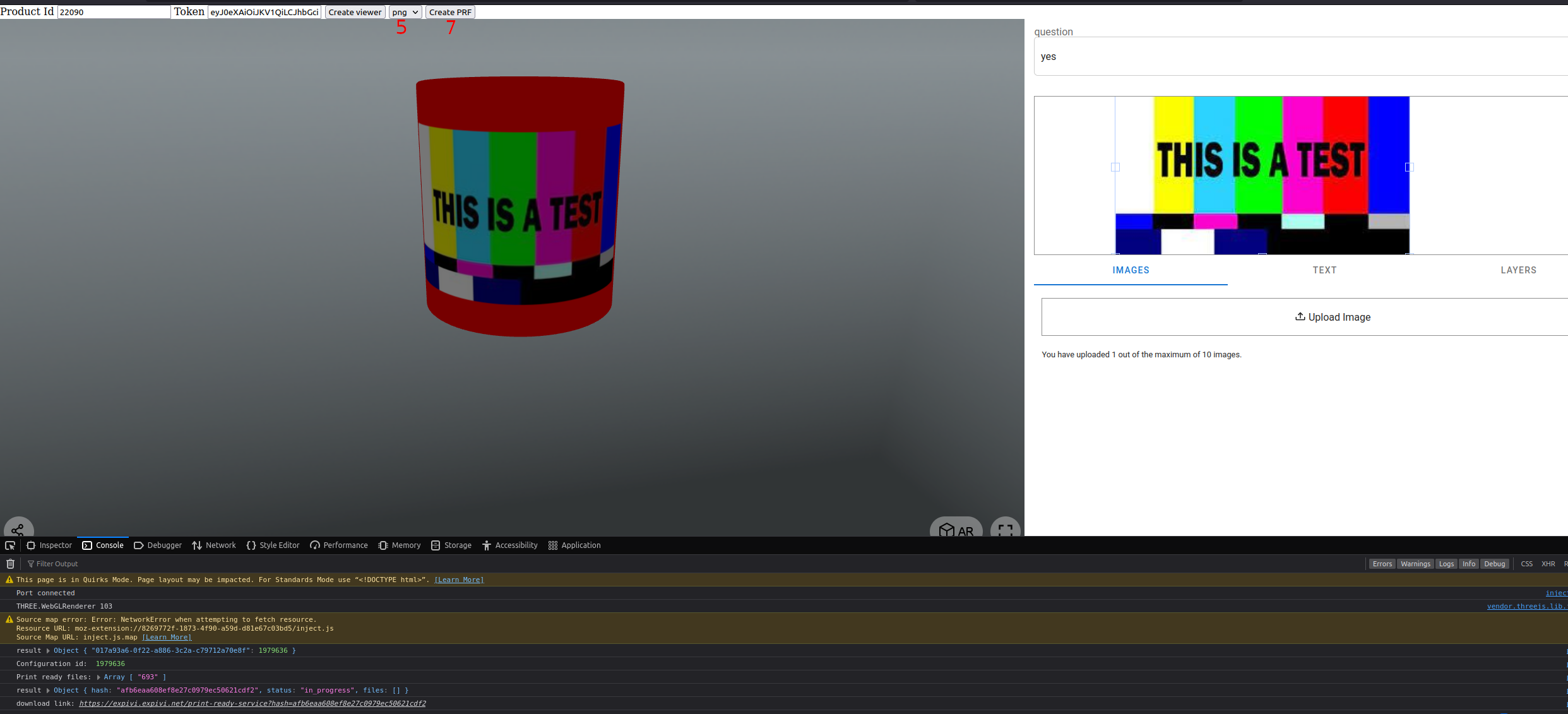Click 'THREE.WebGLRenderer 103' console message
The width and height of the screenshot is (1568, 714).
tap(64, 606)
